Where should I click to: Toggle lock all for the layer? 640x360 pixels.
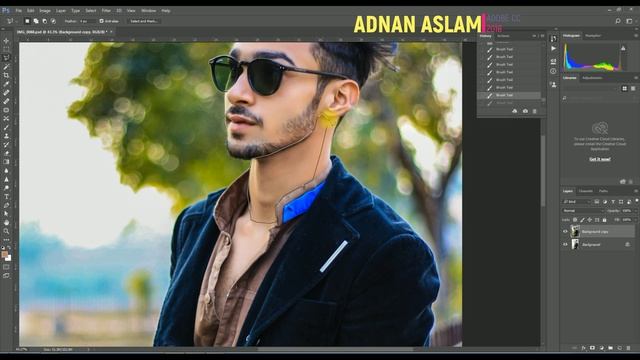pyautogui.click(x=604, y=220)
